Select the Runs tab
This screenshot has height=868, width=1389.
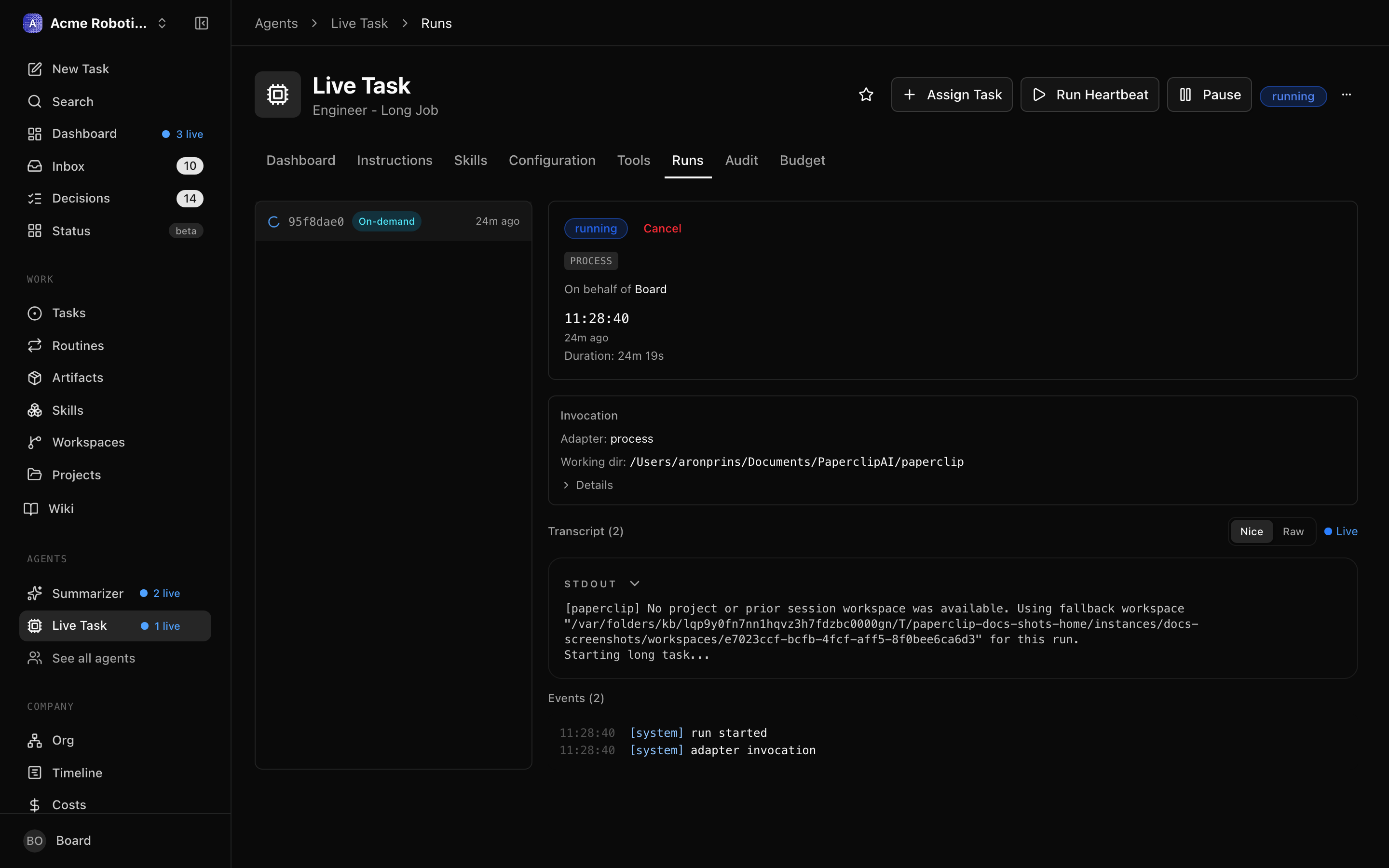(x=688, y=160)
